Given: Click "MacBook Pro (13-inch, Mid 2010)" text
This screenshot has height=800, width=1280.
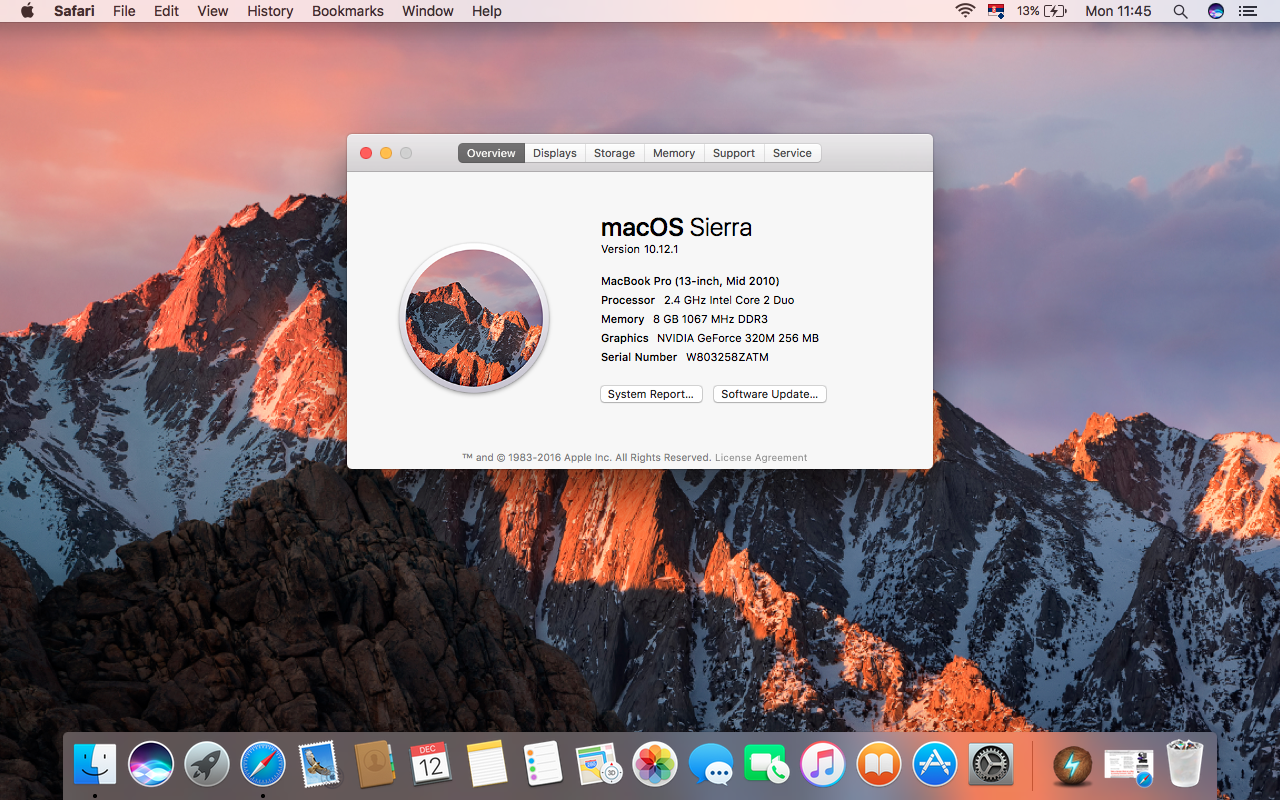Looking at the screenshot, I should point(690,281).
